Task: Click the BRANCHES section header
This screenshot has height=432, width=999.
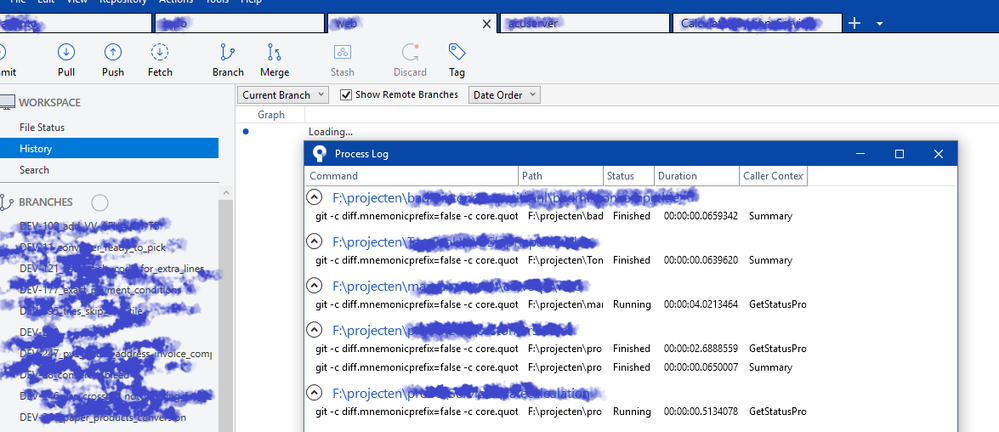Action: 46,202
